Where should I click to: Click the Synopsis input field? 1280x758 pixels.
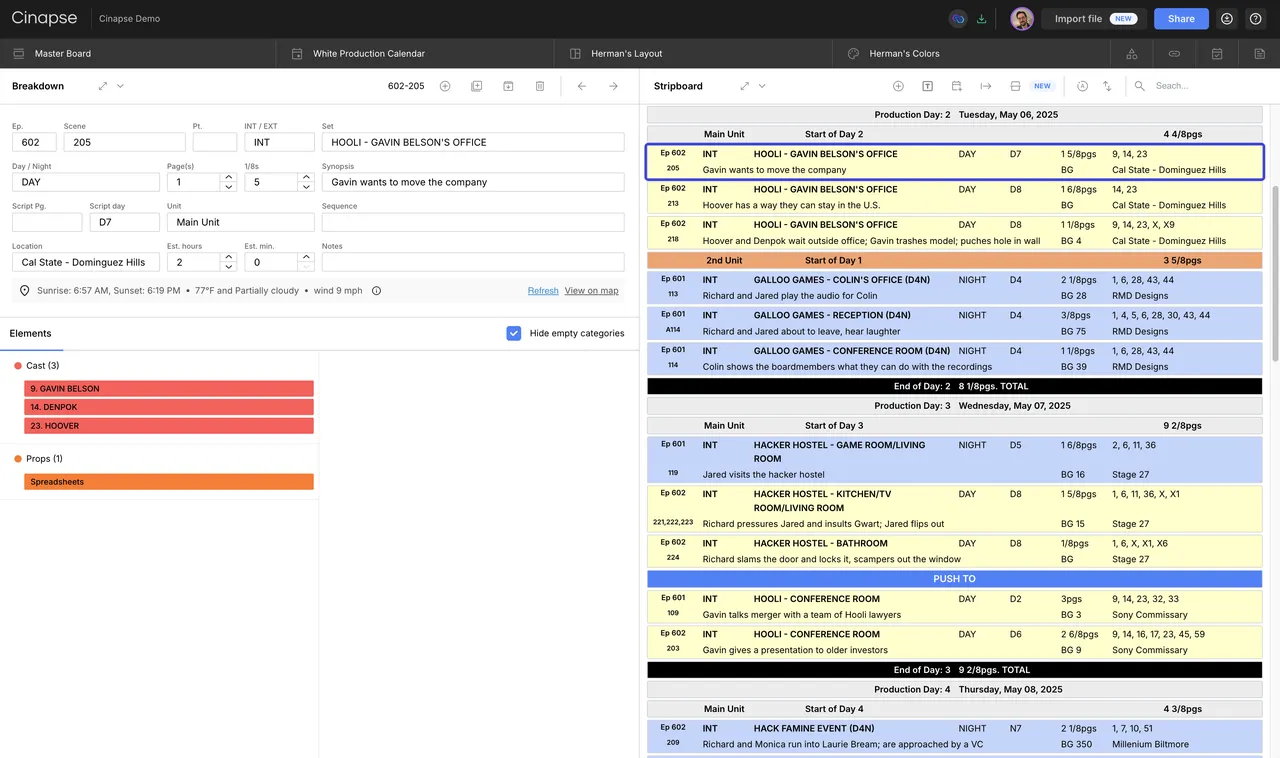tap(473, 182)
